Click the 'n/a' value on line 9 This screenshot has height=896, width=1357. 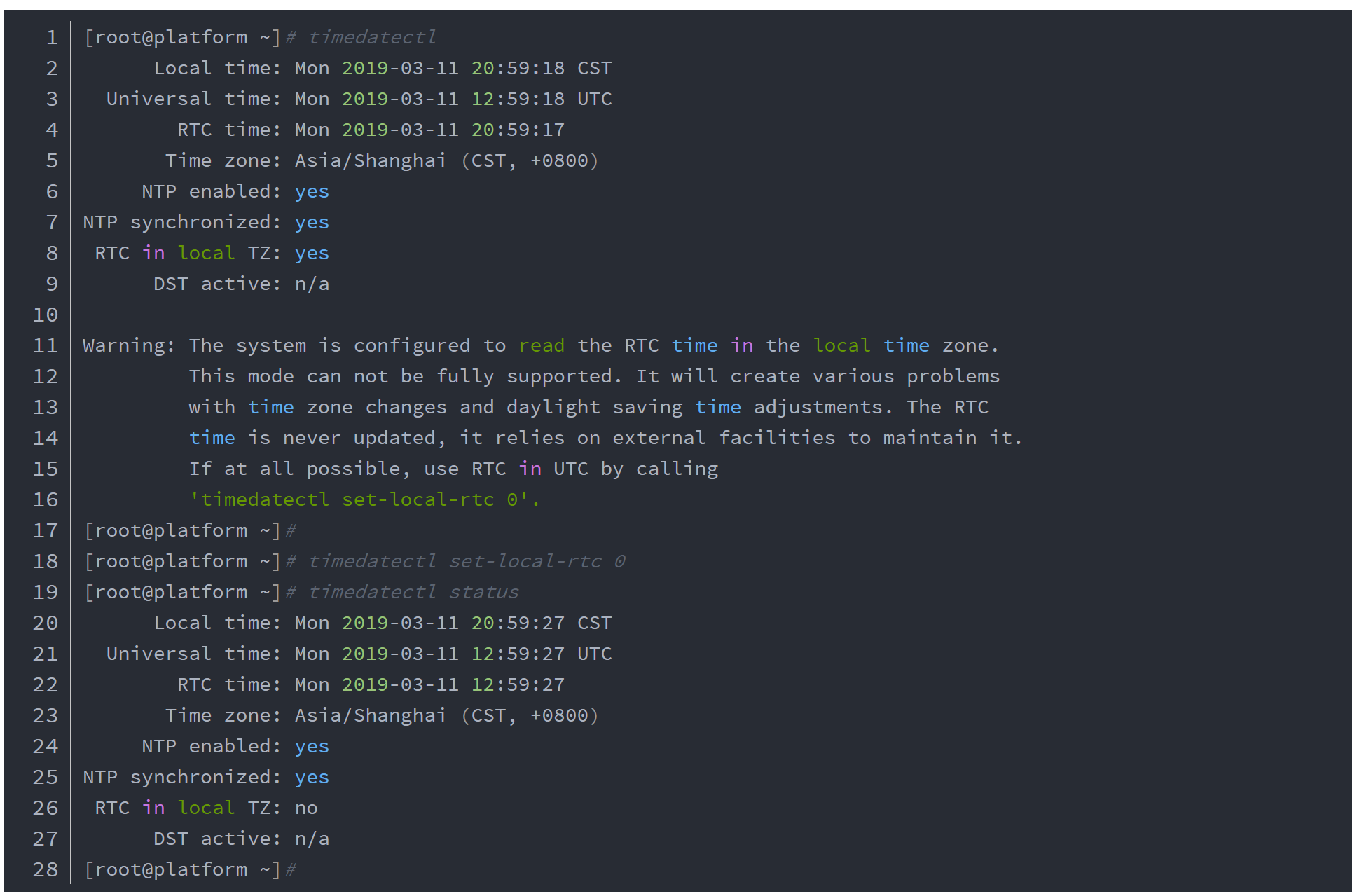[x=312, y=284]
